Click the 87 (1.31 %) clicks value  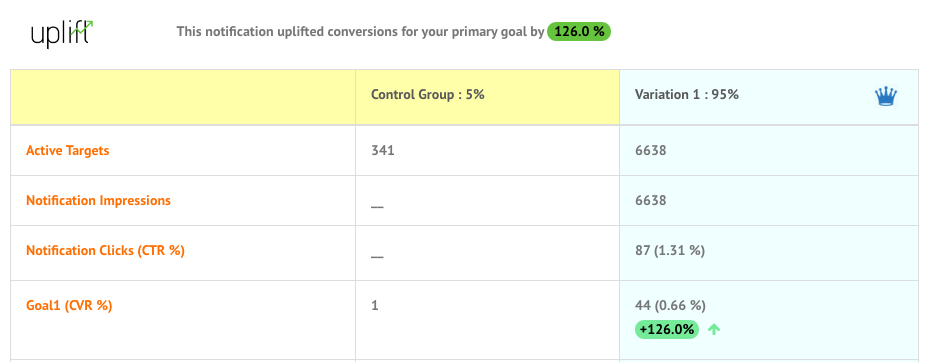[670, 250]
